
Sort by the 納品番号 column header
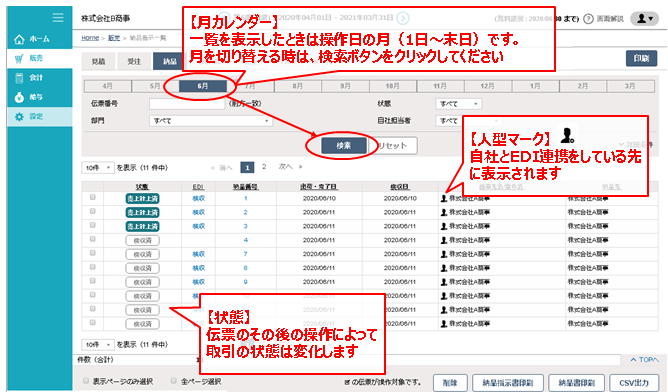(245, 187)
